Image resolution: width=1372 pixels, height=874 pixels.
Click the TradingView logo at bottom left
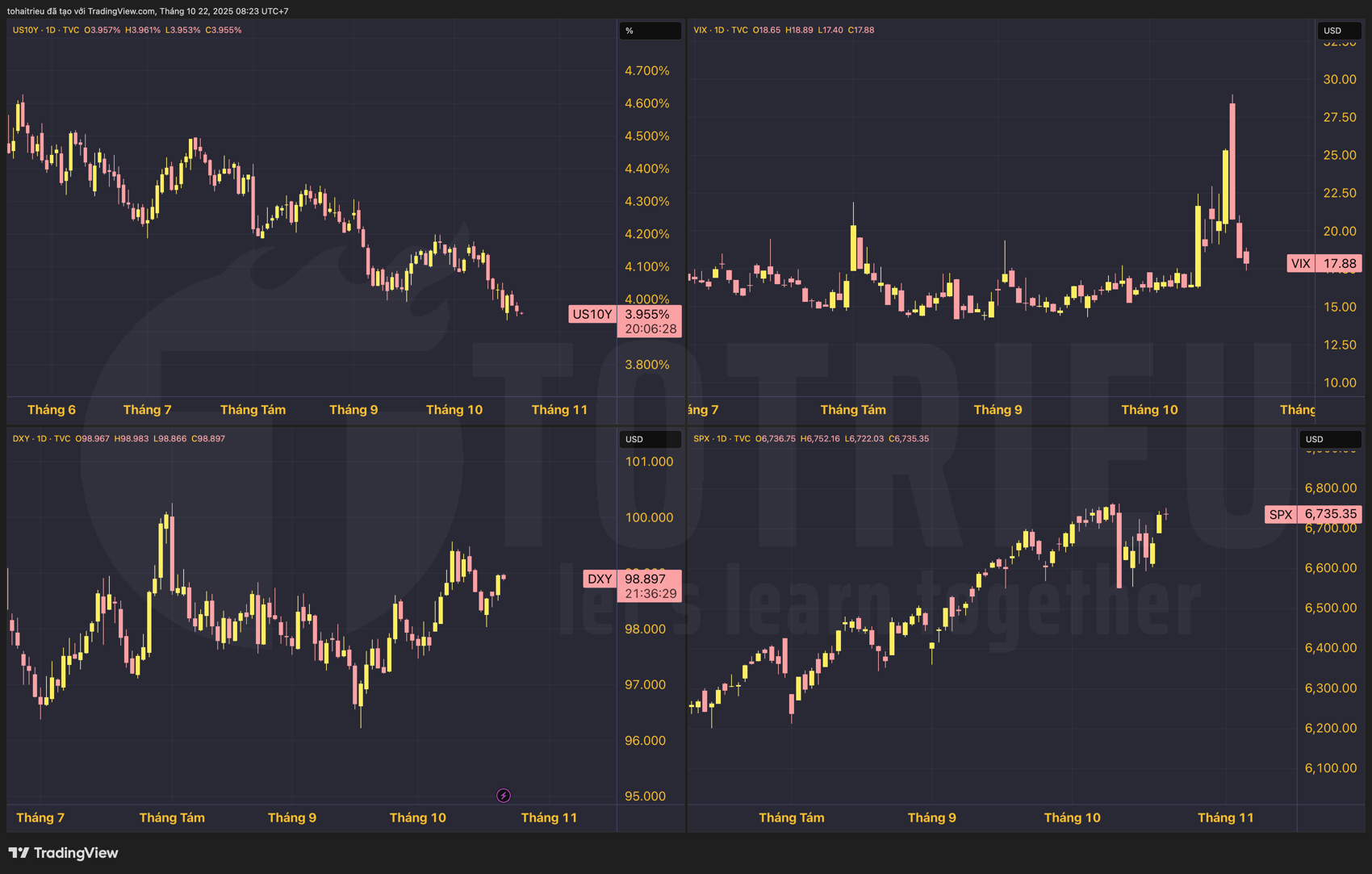63,853
